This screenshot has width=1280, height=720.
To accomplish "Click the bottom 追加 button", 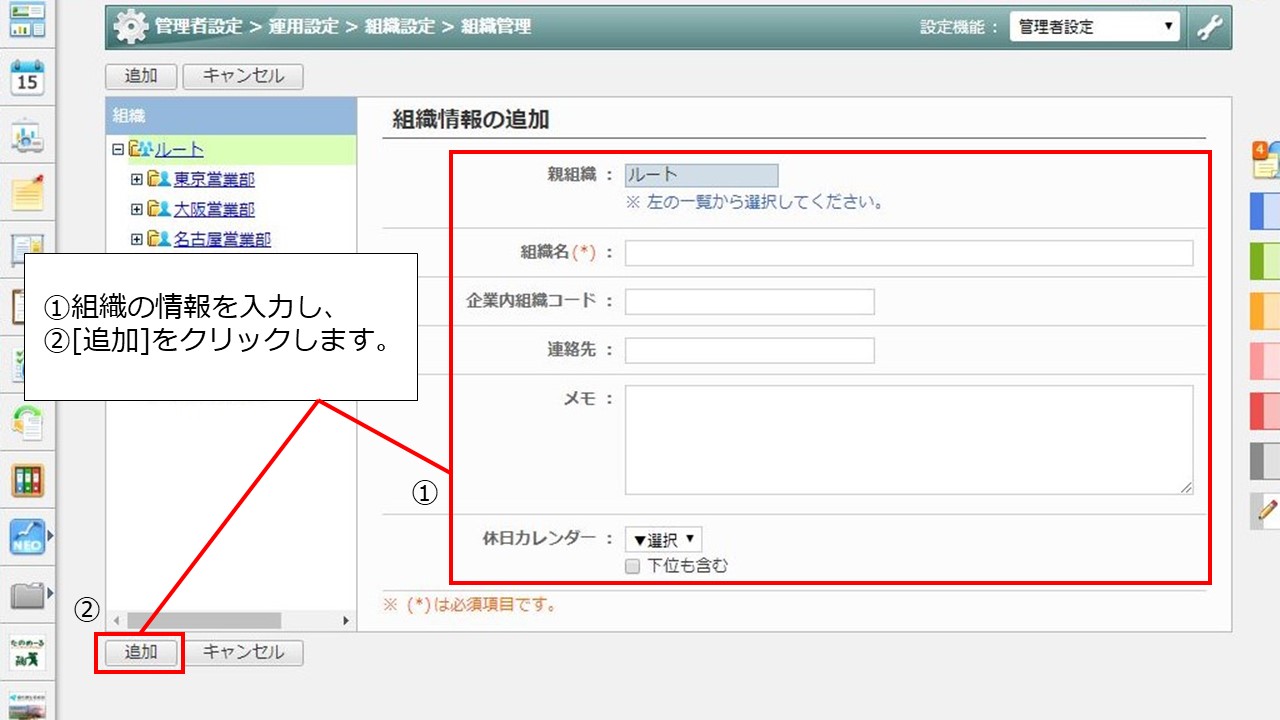I will 141,653.
